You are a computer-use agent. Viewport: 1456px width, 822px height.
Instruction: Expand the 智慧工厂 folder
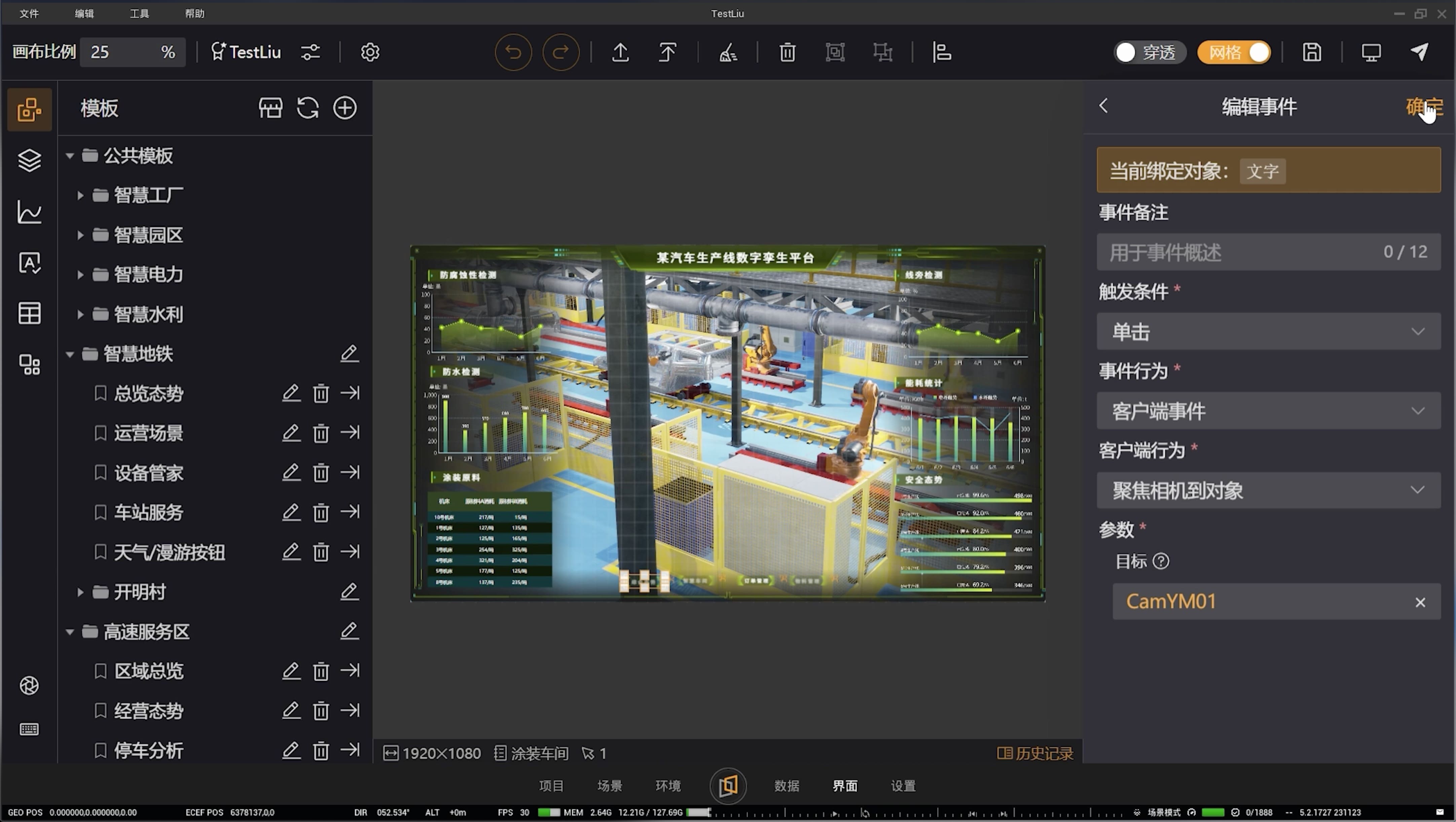(x=80, y=195)
